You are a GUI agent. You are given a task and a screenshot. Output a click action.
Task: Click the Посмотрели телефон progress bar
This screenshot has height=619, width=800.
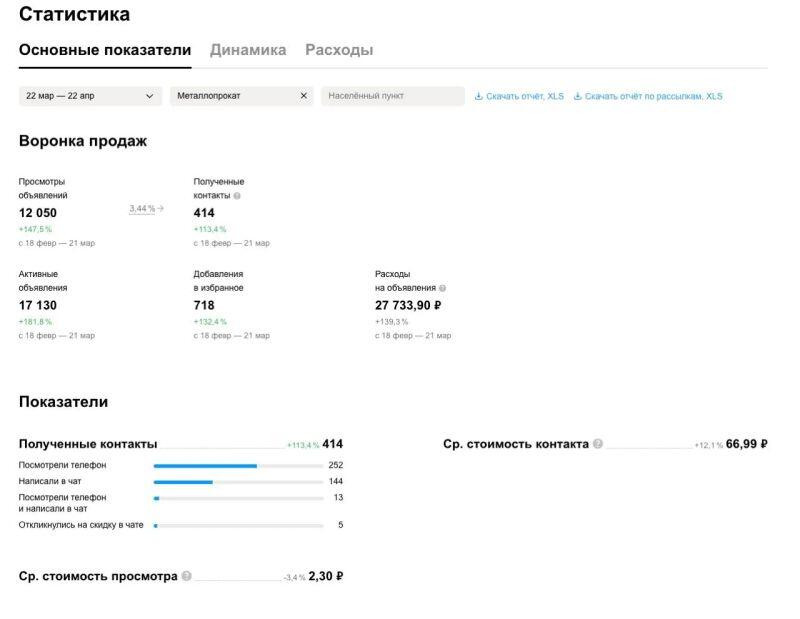[x=238, y=466]
